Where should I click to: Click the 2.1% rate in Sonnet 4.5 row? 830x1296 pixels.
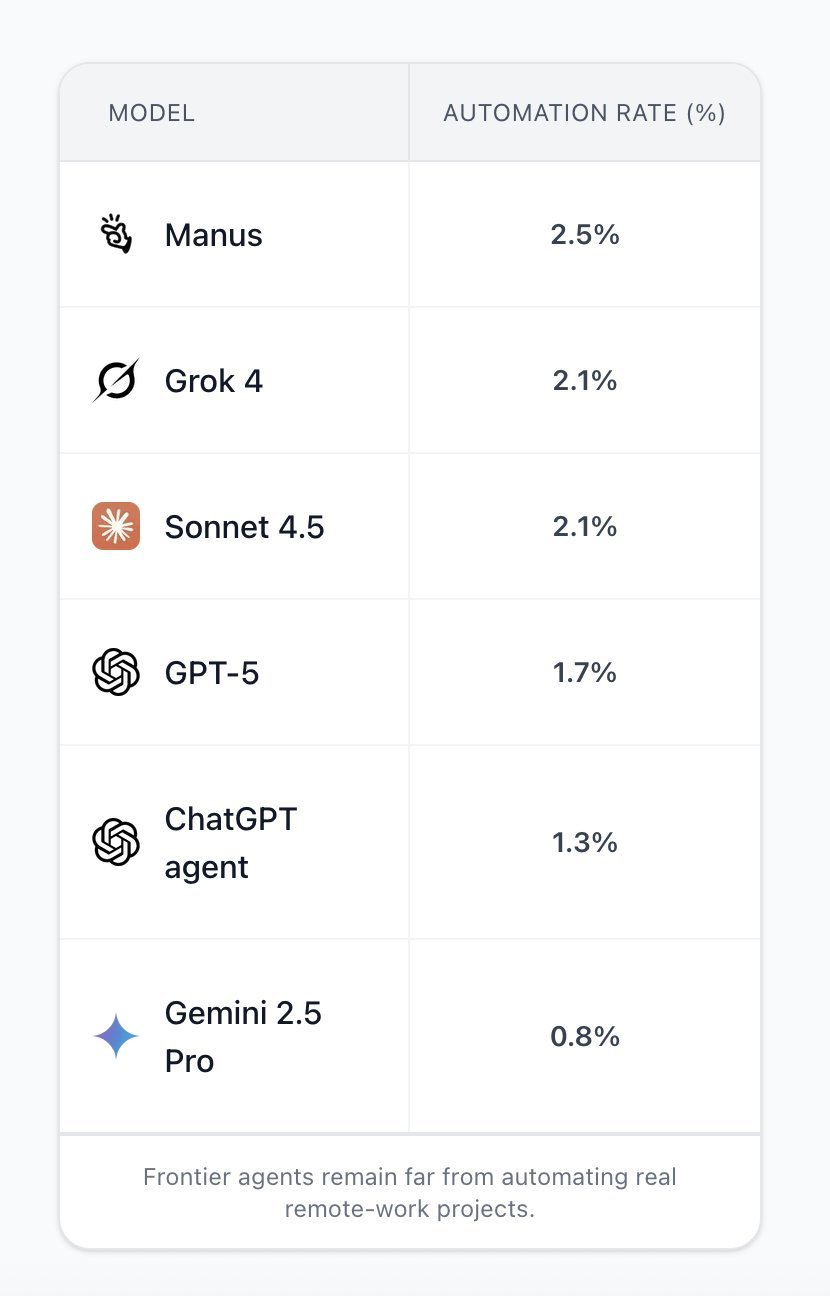click(585, 527)
